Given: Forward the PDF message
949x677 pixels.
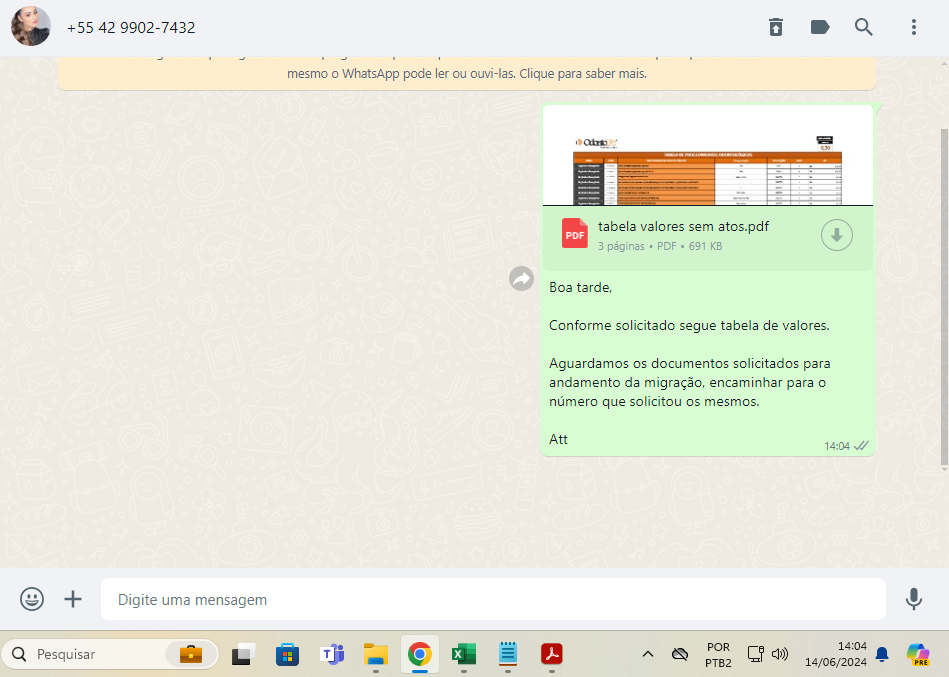Looking at the screenshot, I should click(x=521, y=279).
